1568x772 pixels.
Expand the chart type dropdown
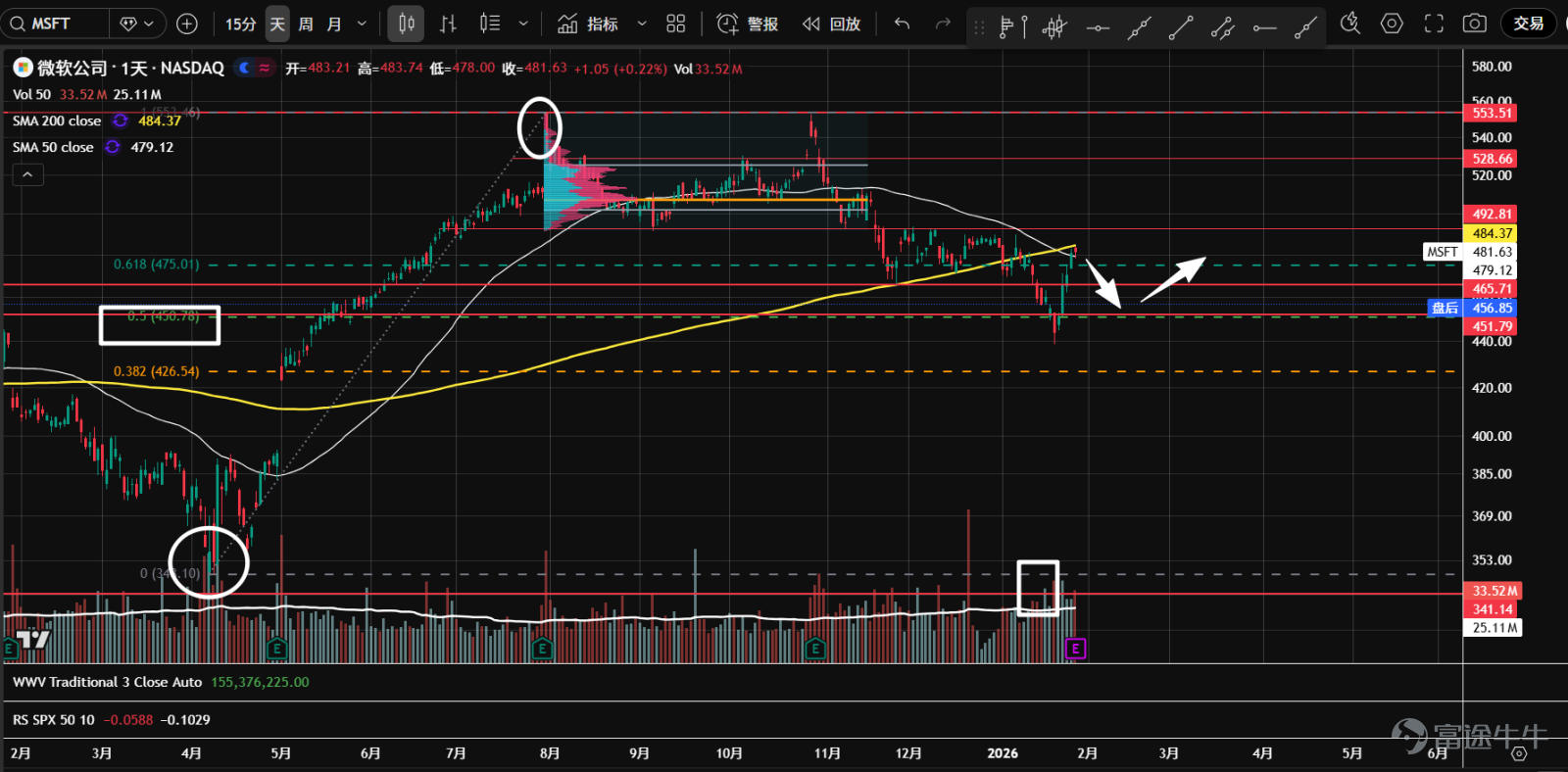point(523,24)
